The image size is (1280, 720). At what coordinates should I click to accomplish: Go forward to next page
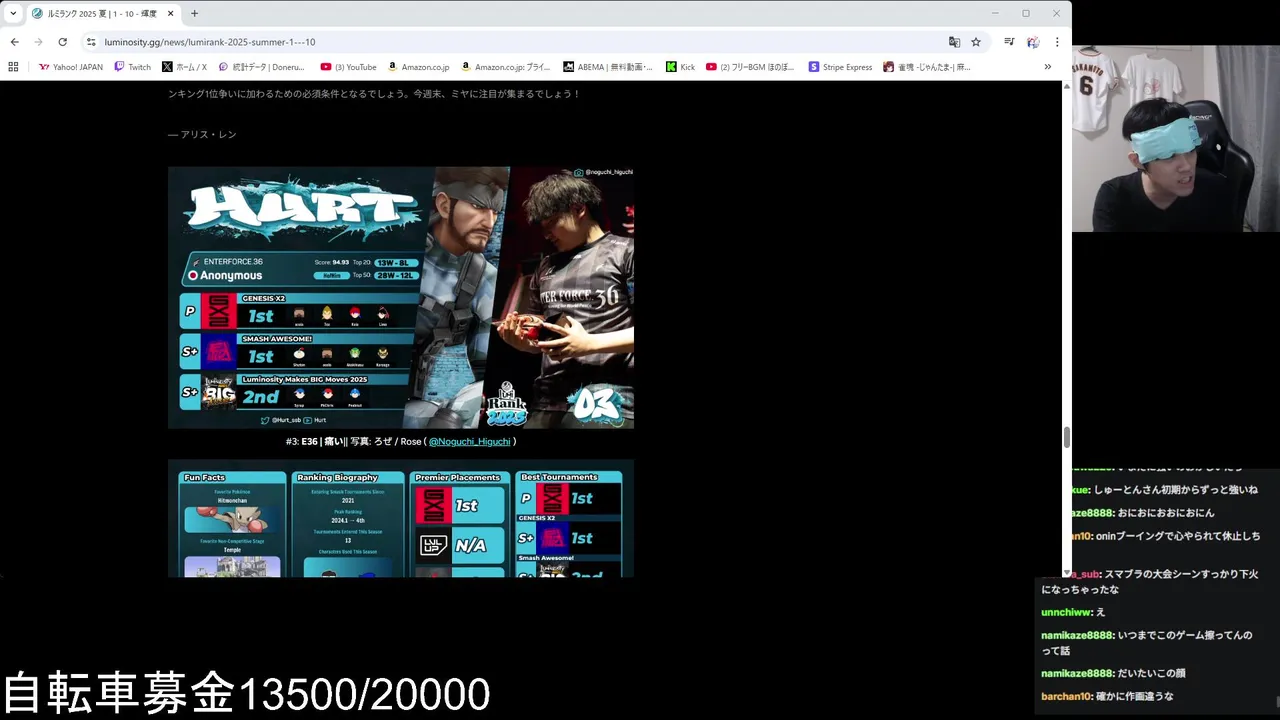(38, 42)
